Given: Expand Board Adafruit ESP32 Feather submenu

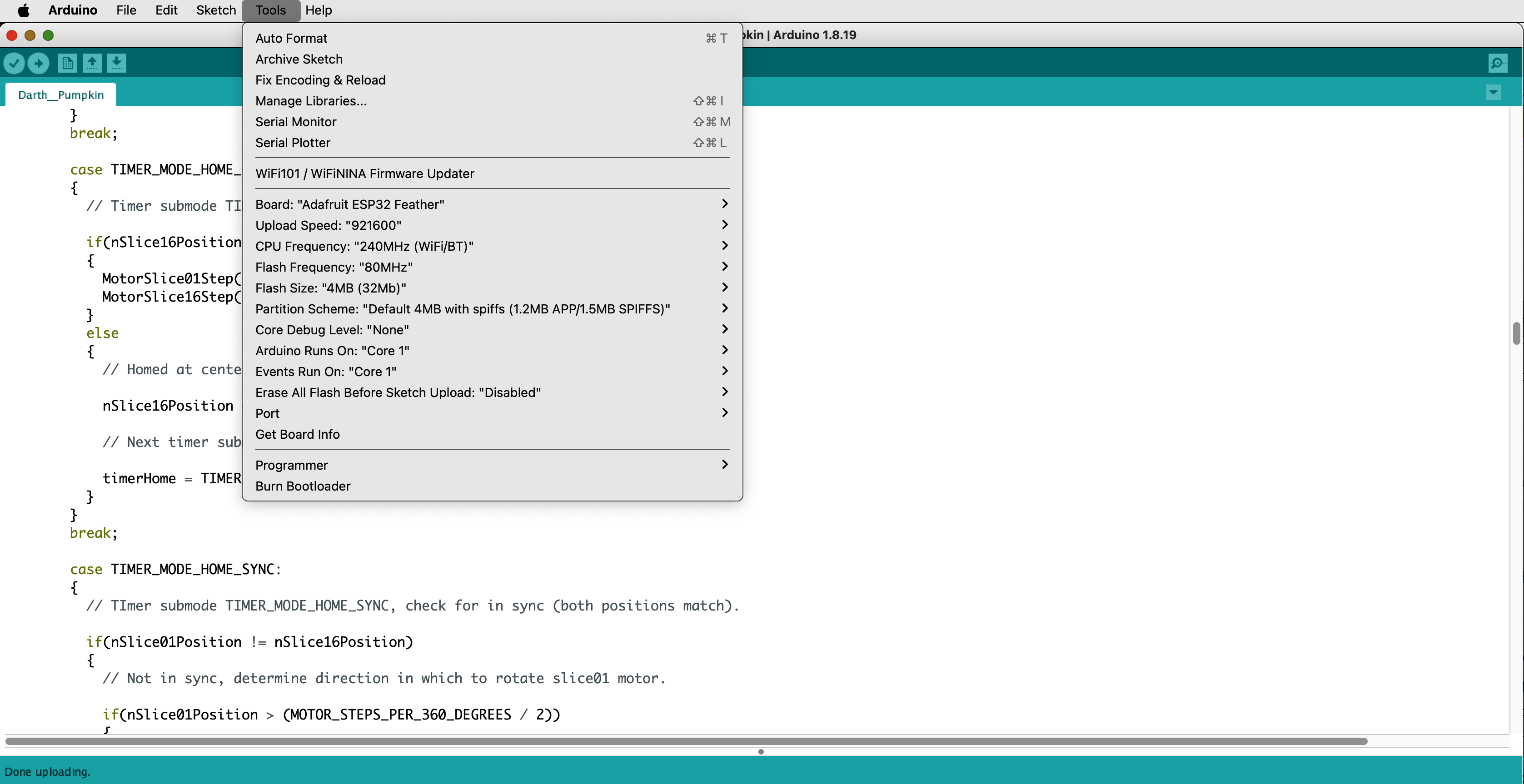Looking at the screenshot, I should pos(492,204).
